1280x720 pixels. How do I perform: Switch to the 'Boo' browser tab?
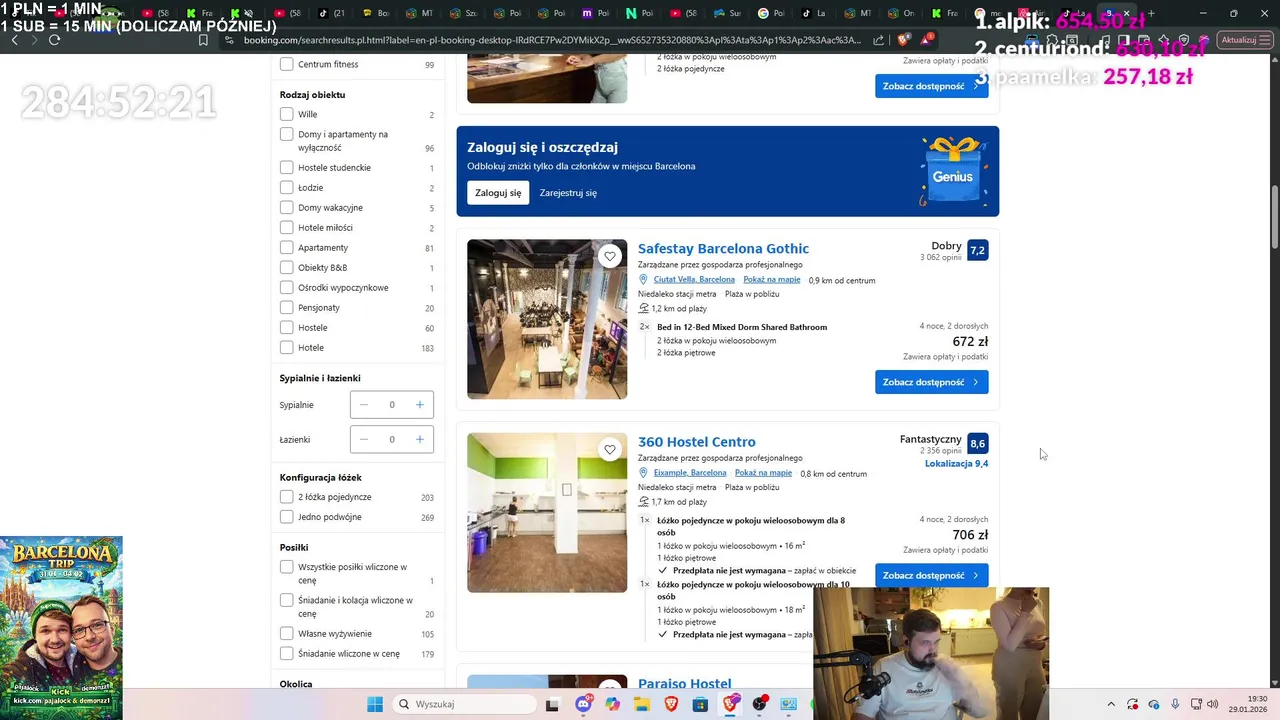click(x=377, y=14)
